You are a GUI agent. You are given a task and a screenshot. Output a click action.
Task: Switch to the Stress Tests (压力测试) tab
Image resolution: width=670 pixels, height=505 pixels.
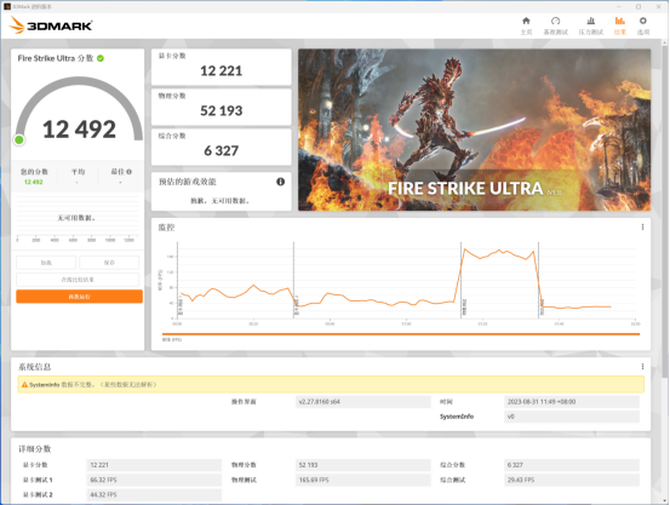point(591,26)
